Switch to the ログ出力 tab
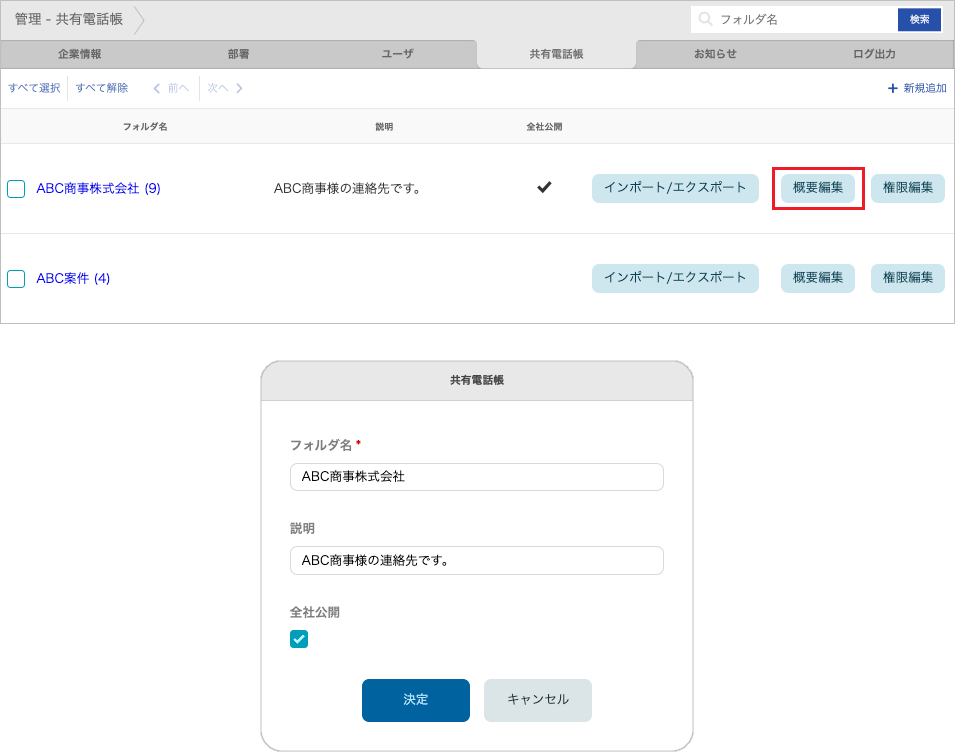The width and height of the screenshot is (955, 753). (x=875, y=55)
